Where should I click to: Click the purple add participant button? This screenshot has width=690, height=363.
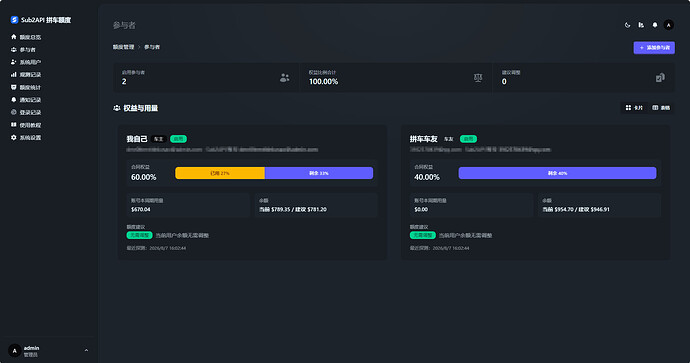pos(654,48)
